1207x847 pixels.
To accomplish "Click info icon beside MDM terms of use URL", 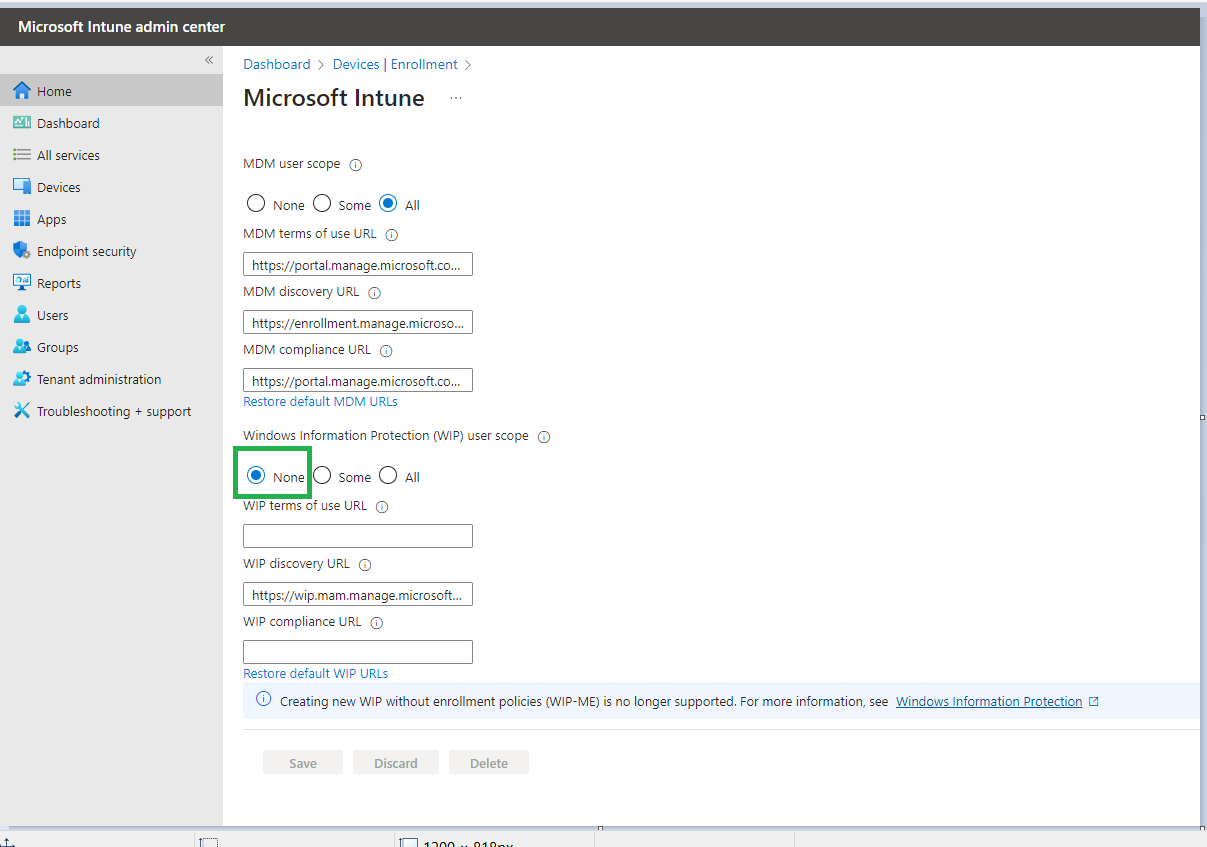I will (391, 235).
